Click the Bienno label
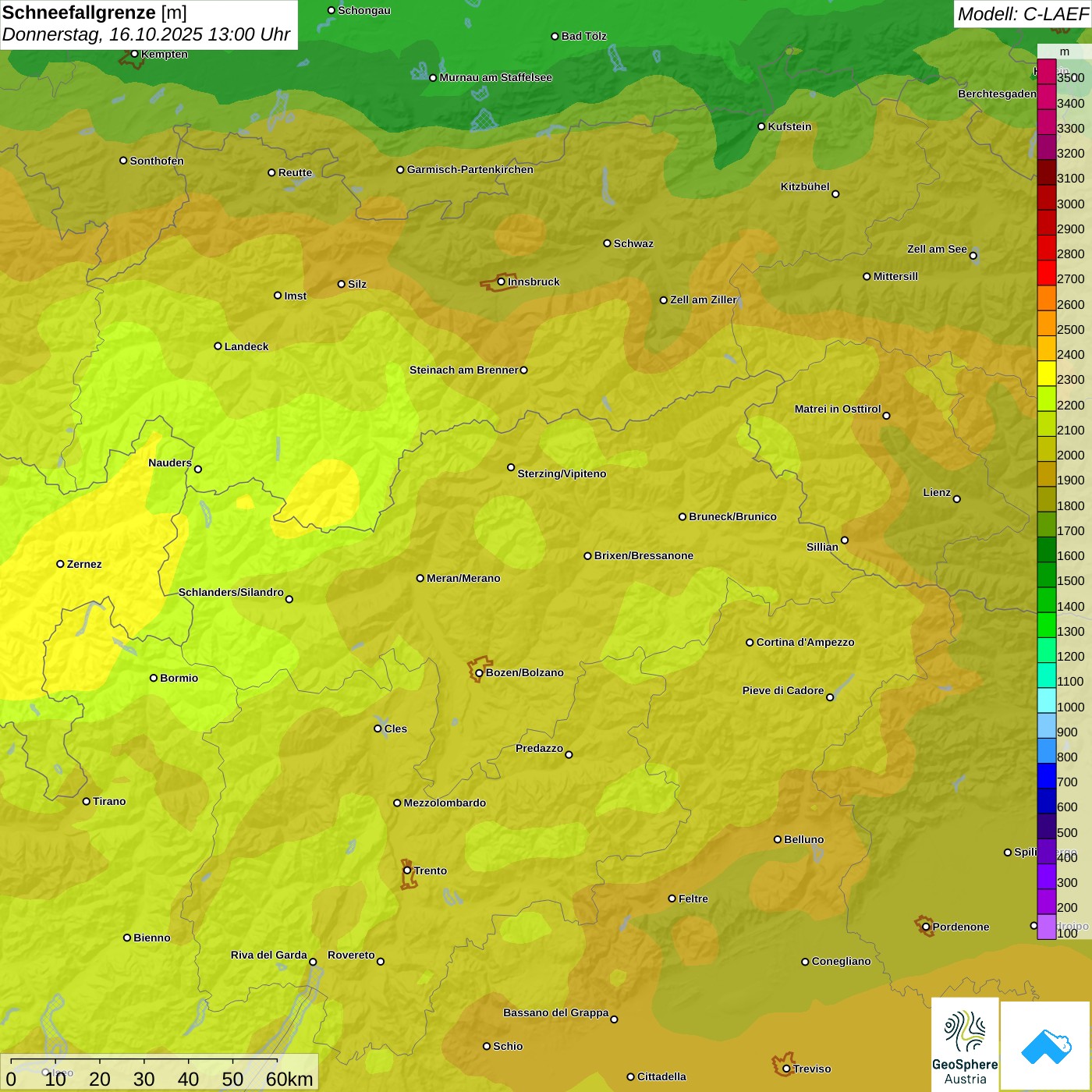 tap(151, 938)
